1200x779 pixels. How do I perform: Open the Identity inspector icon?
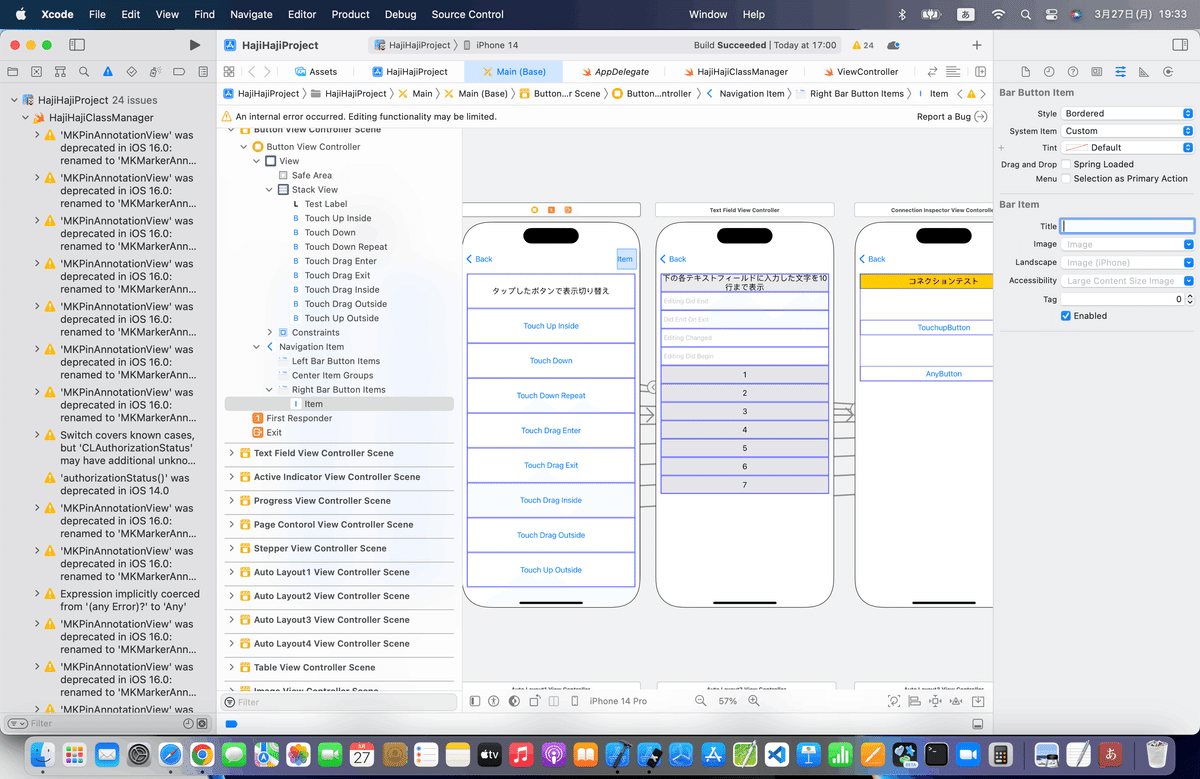[x=1097, y=72]
